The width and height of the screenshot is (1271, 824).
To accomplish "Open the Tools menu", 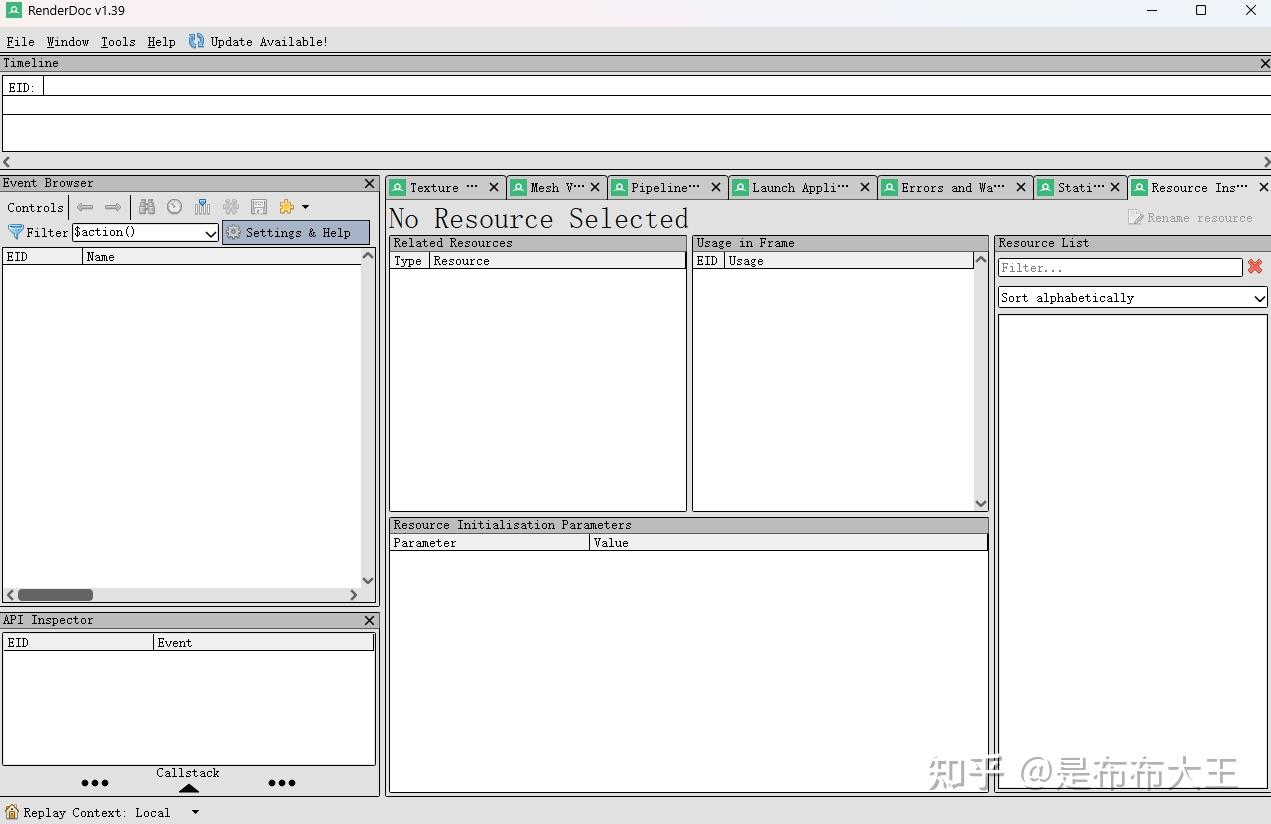I will pyautogui.click(x=118, y=42).
